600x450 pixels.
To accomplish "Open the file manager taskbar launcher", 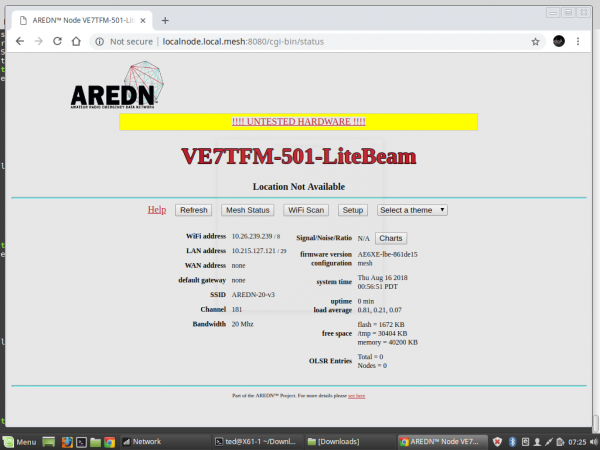I will click(x=95, y=442).
